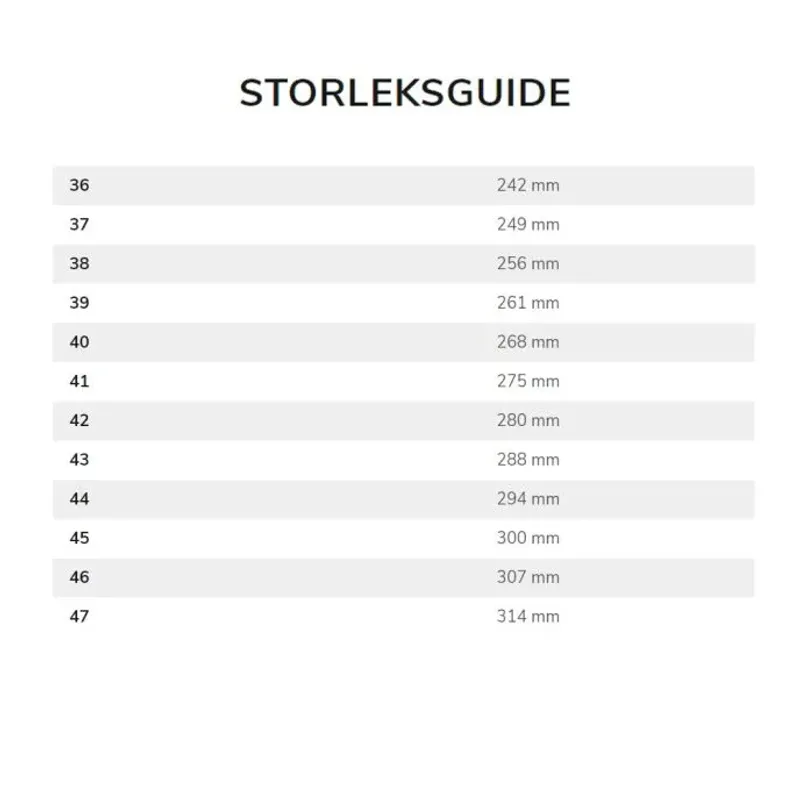Click the 307 mm value
The width and height of the screenshot is (800, 800).
528,577
